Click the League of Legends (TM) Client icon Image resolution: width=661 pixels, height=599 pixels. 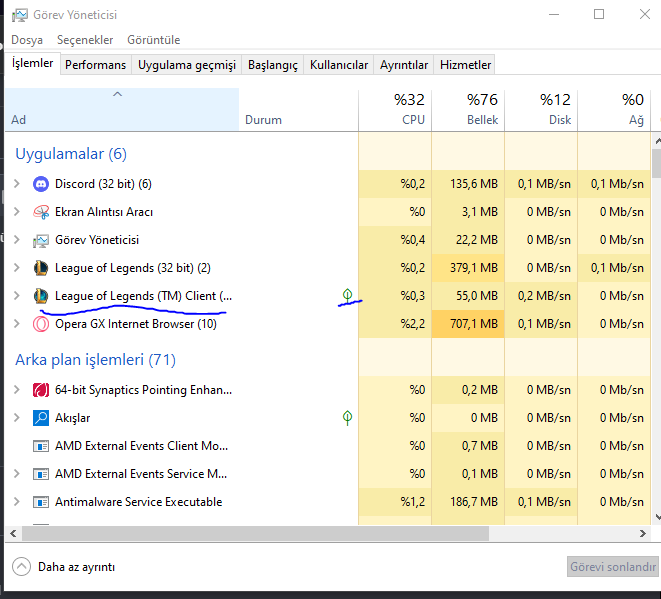point(41,296)
